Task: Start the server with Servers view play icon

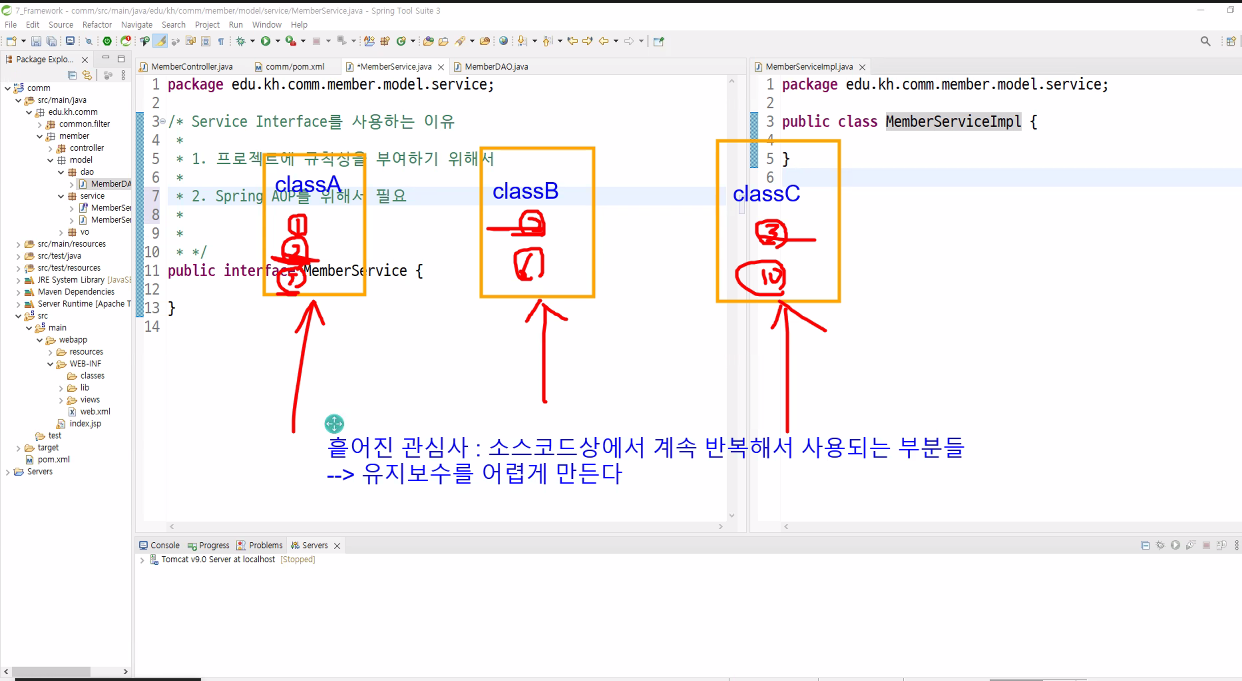Action: tap(1175, 545)
